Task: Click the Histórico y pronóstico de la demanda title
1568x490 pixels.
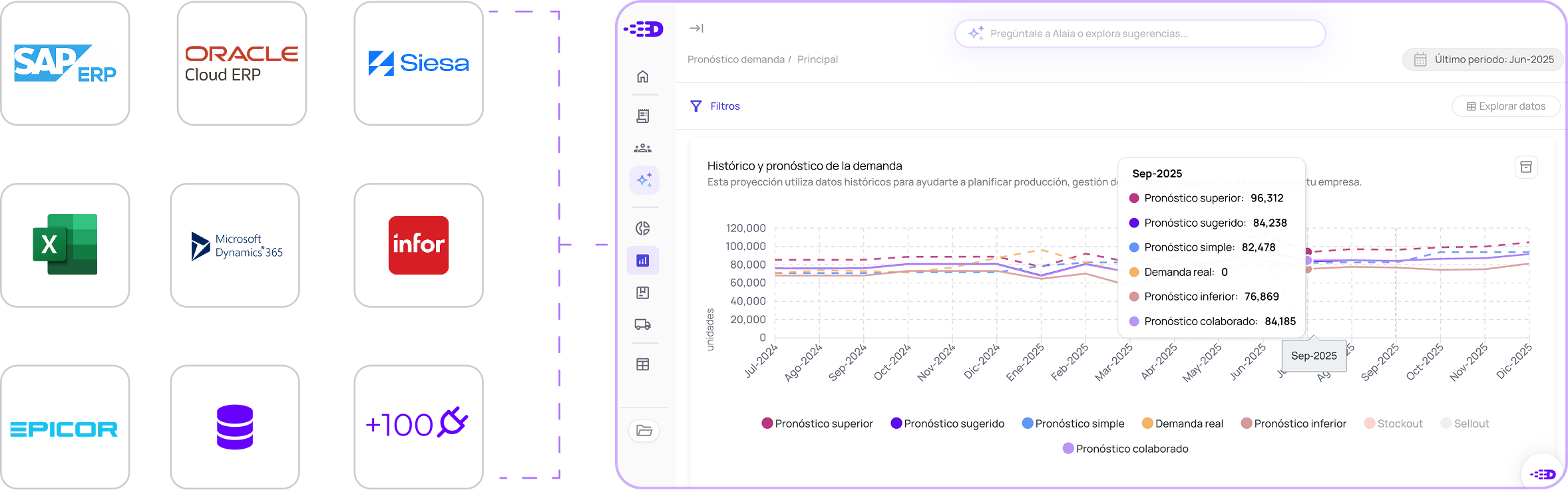Action: click(x=805, y=166)
